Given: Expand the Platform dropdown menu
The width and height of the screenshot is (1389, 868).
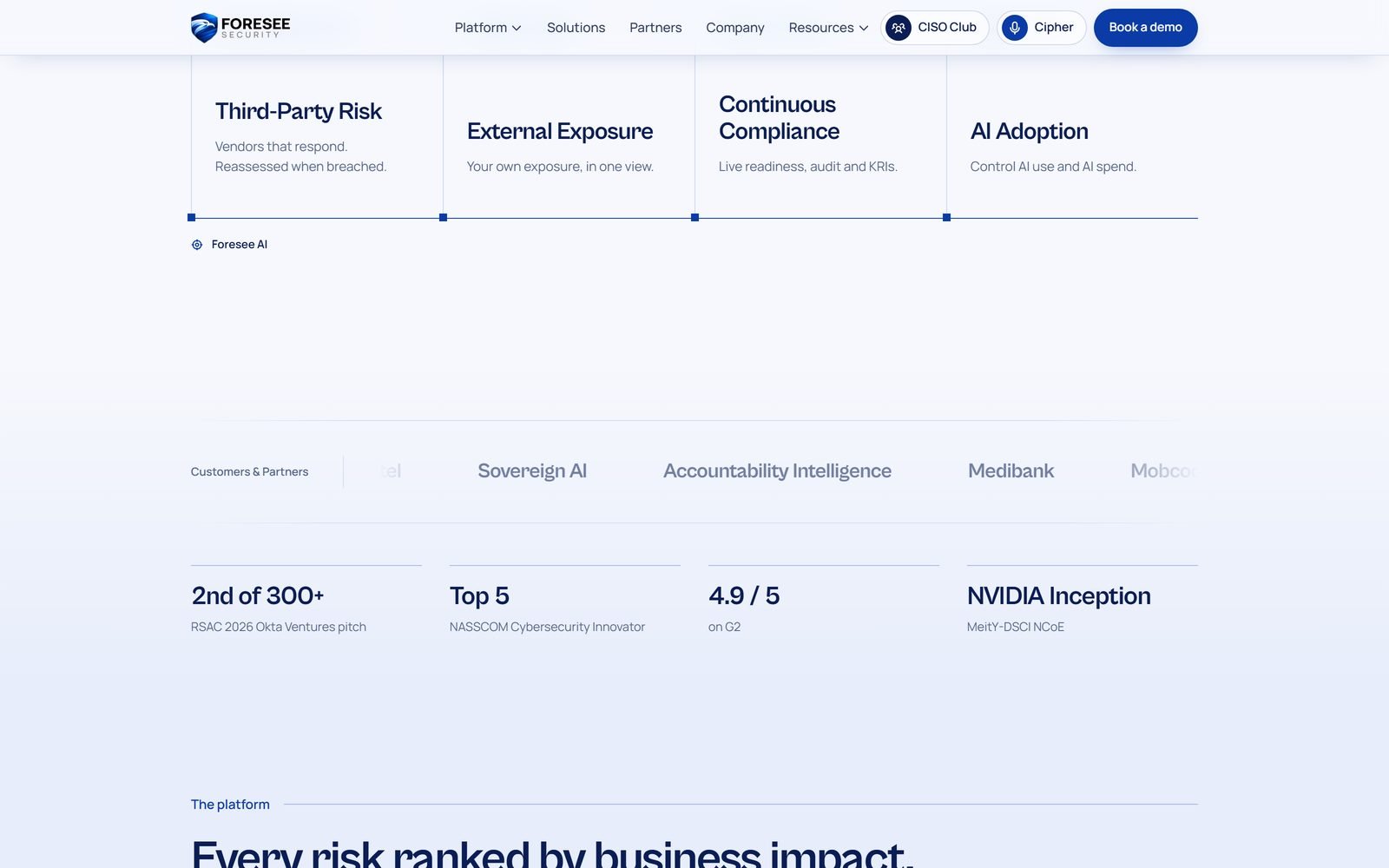Looking at the screenshot, I should 488,28.
